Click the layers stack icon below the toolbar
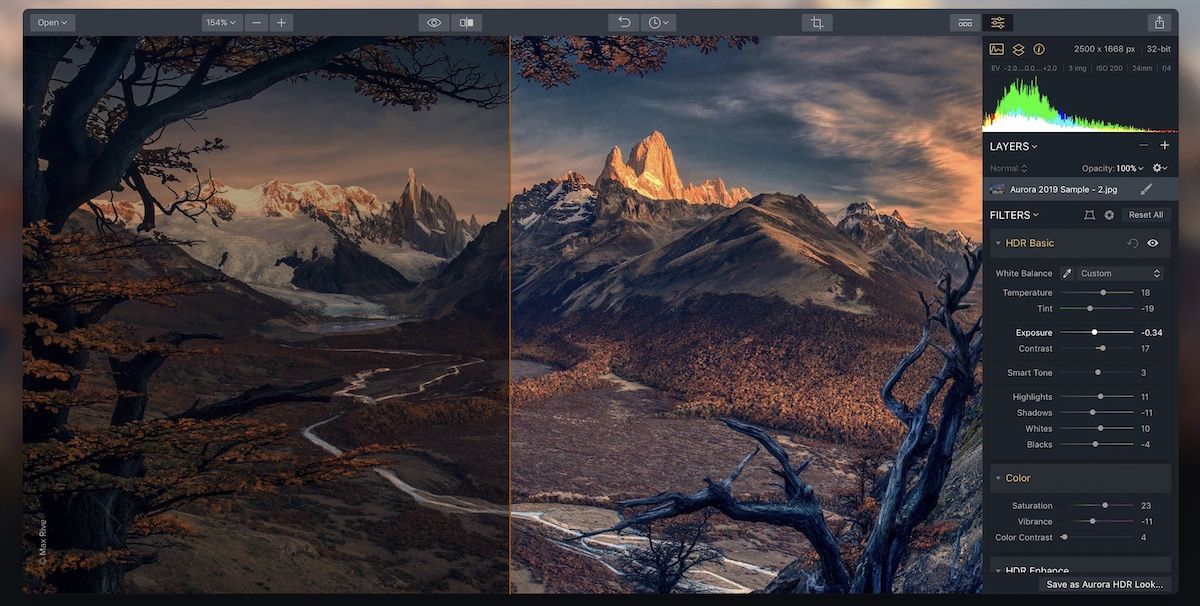Viewport: 1200px width, 606px height. pyautogui.click(x=1018, y=49)
